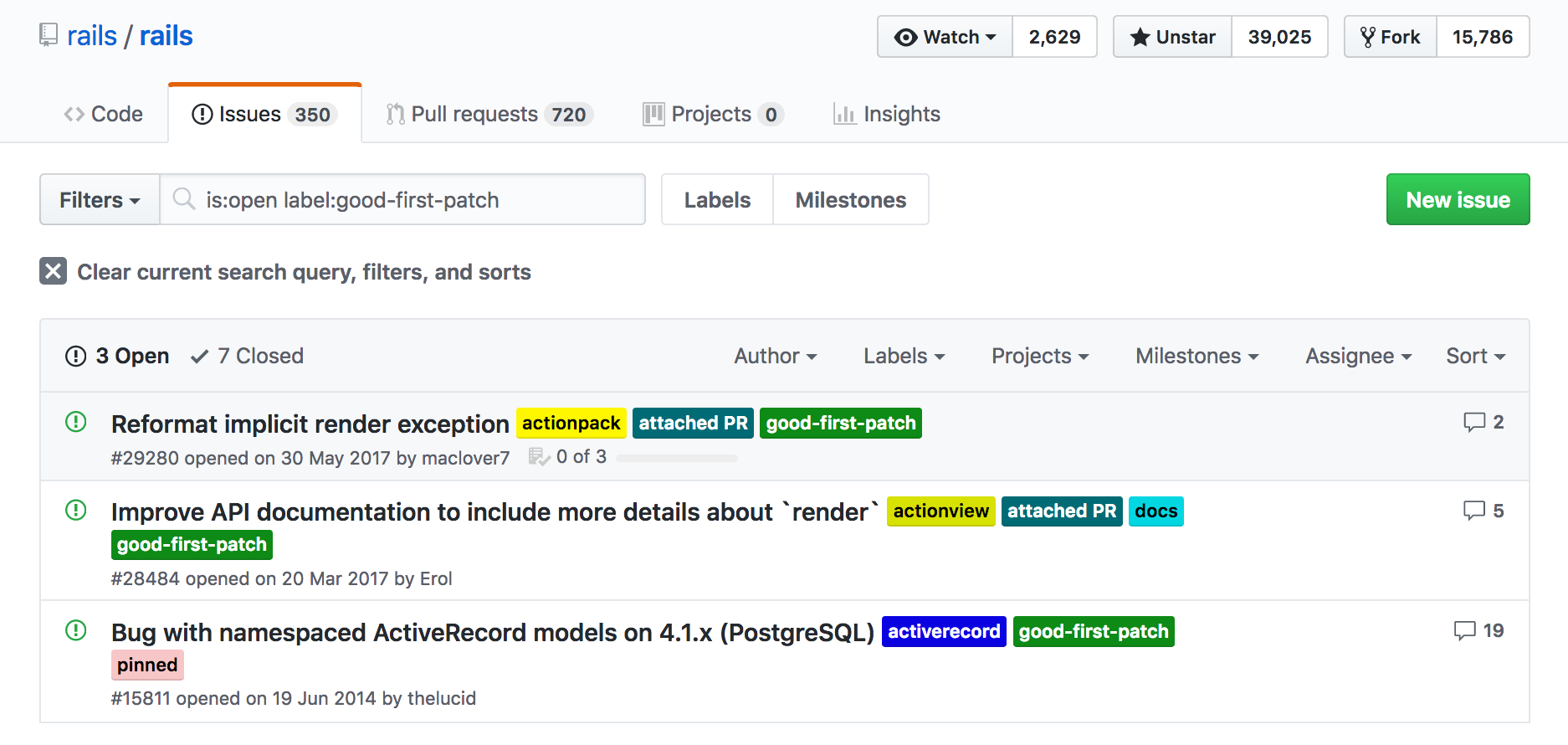Image resolution: width=1568 pixels, height=745 pixels.
Task: Click the New issue button
Action: coord(1458,199)
